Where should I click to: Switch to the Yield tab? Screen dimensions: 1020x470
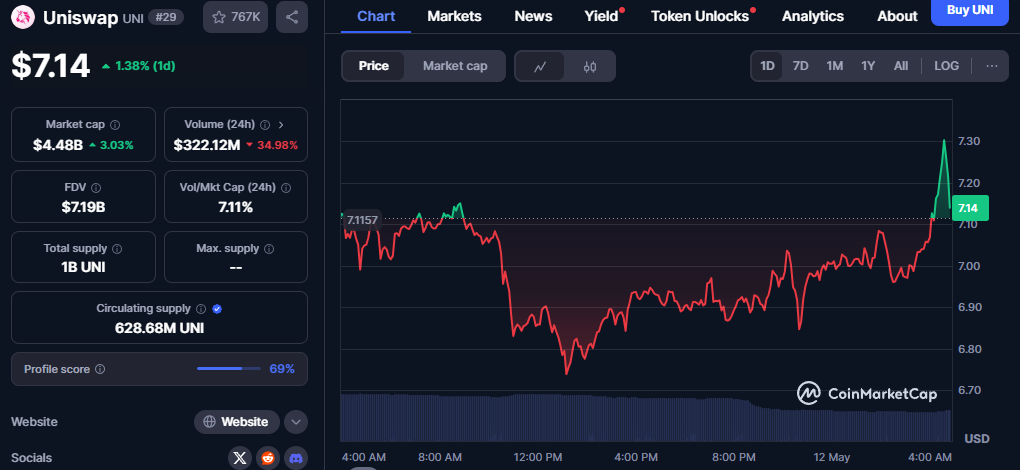point(602,16)
